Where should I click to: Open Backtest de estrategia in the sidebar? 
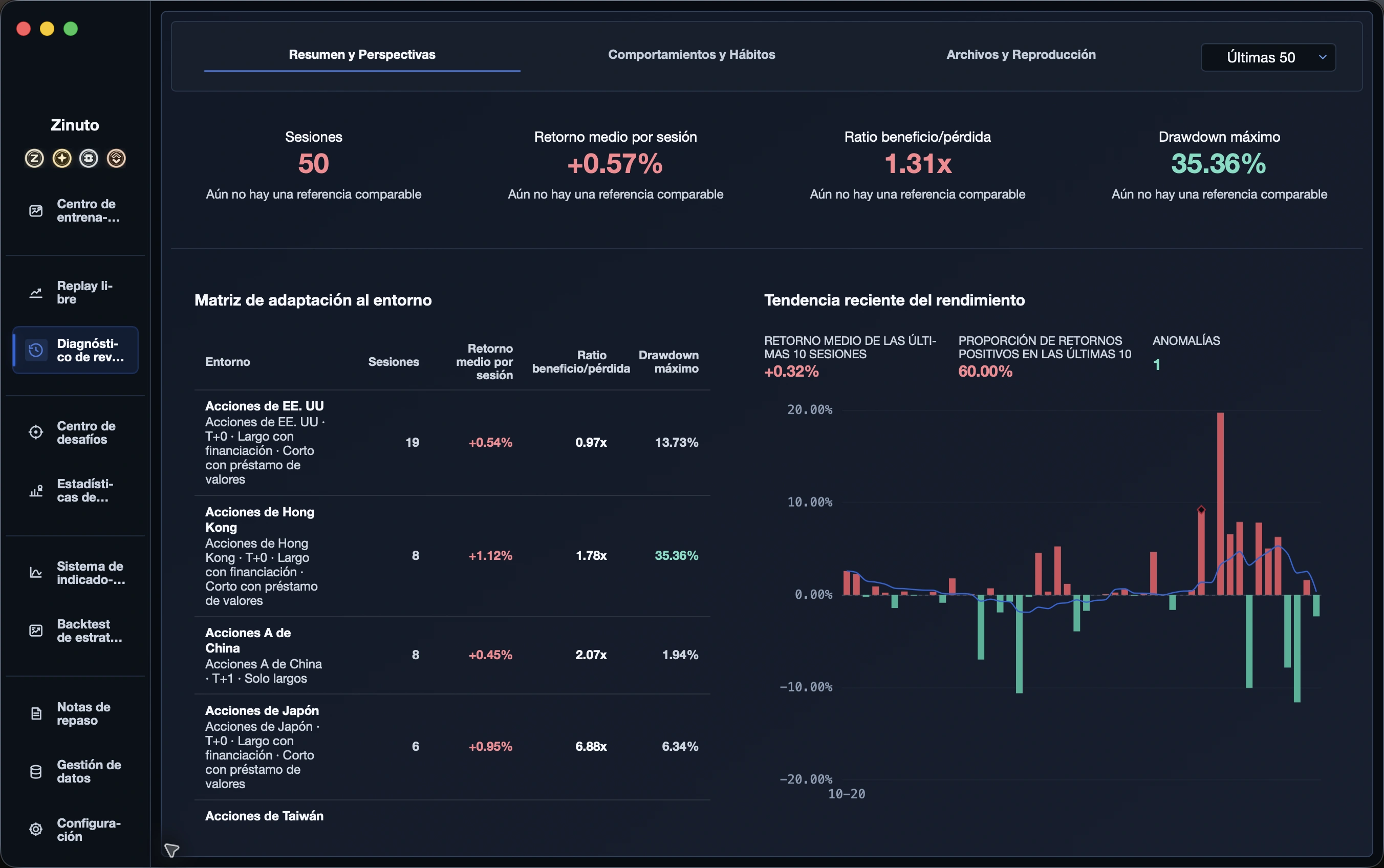(x=75, y=631)
